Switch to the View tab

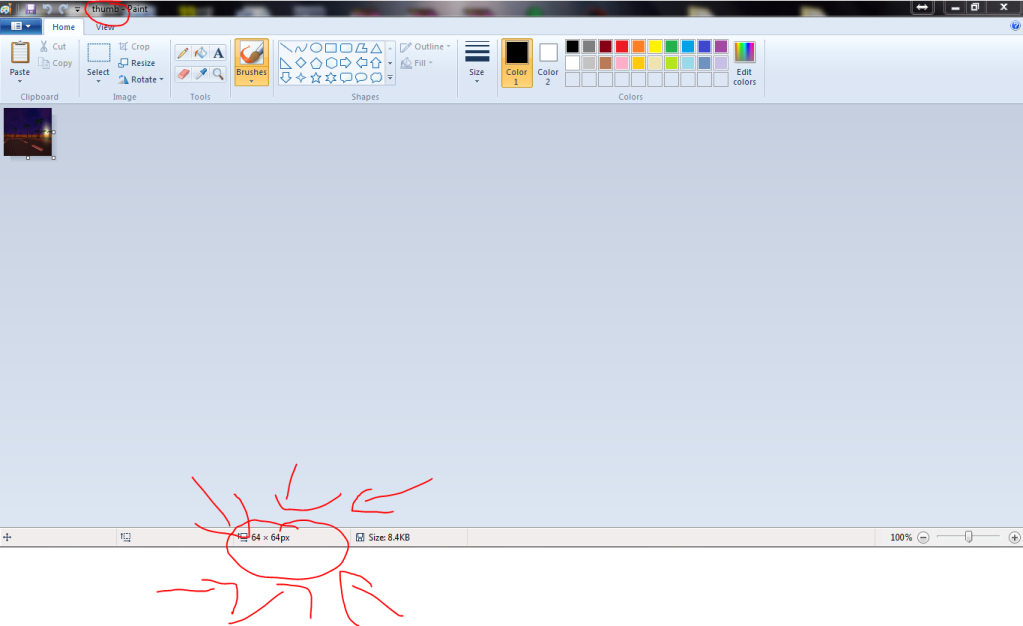pyautogui.click(x=105, y=27)
